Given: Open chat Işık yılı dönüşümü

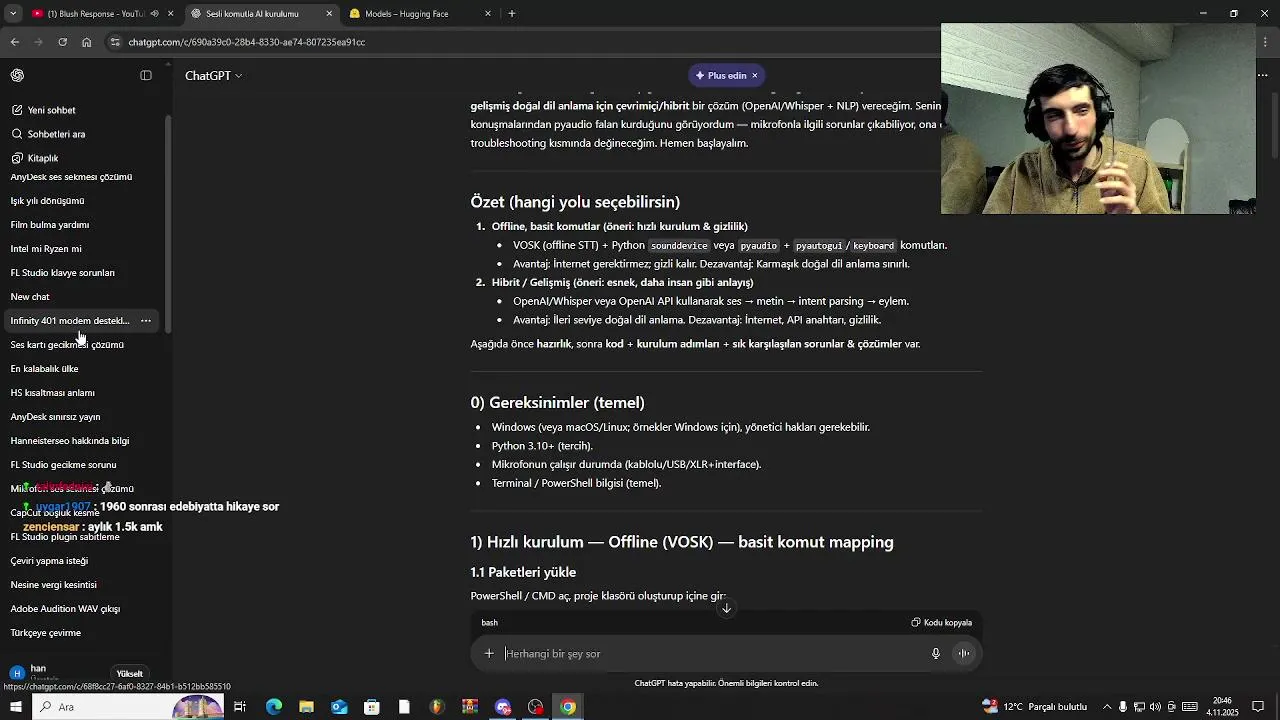Looking at the screenshot, I should click(x=47, y=201).
